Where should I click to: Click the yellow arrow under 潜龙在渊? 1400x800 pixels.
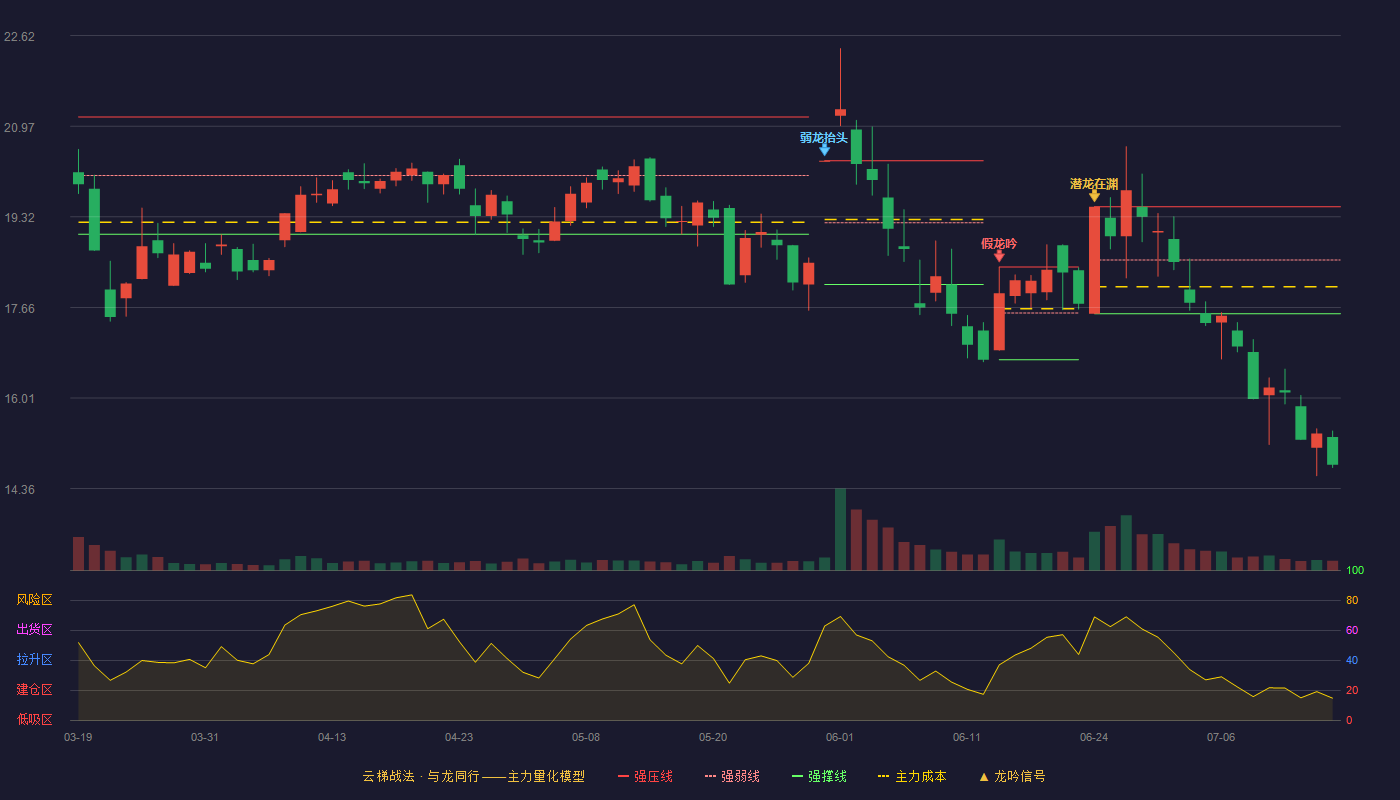click(x=1094, y=196)
